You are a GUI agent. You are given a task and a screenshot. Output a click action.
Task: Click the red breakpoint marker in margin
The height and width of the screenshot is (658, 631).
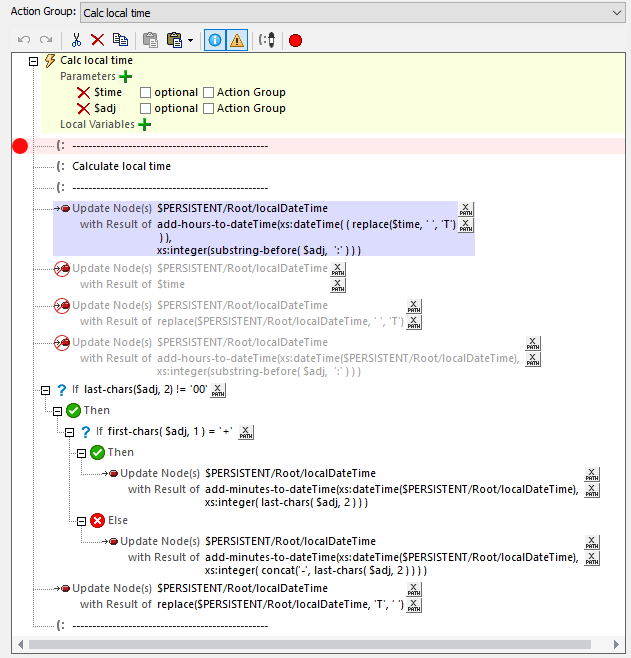click(x=19, y=146)
